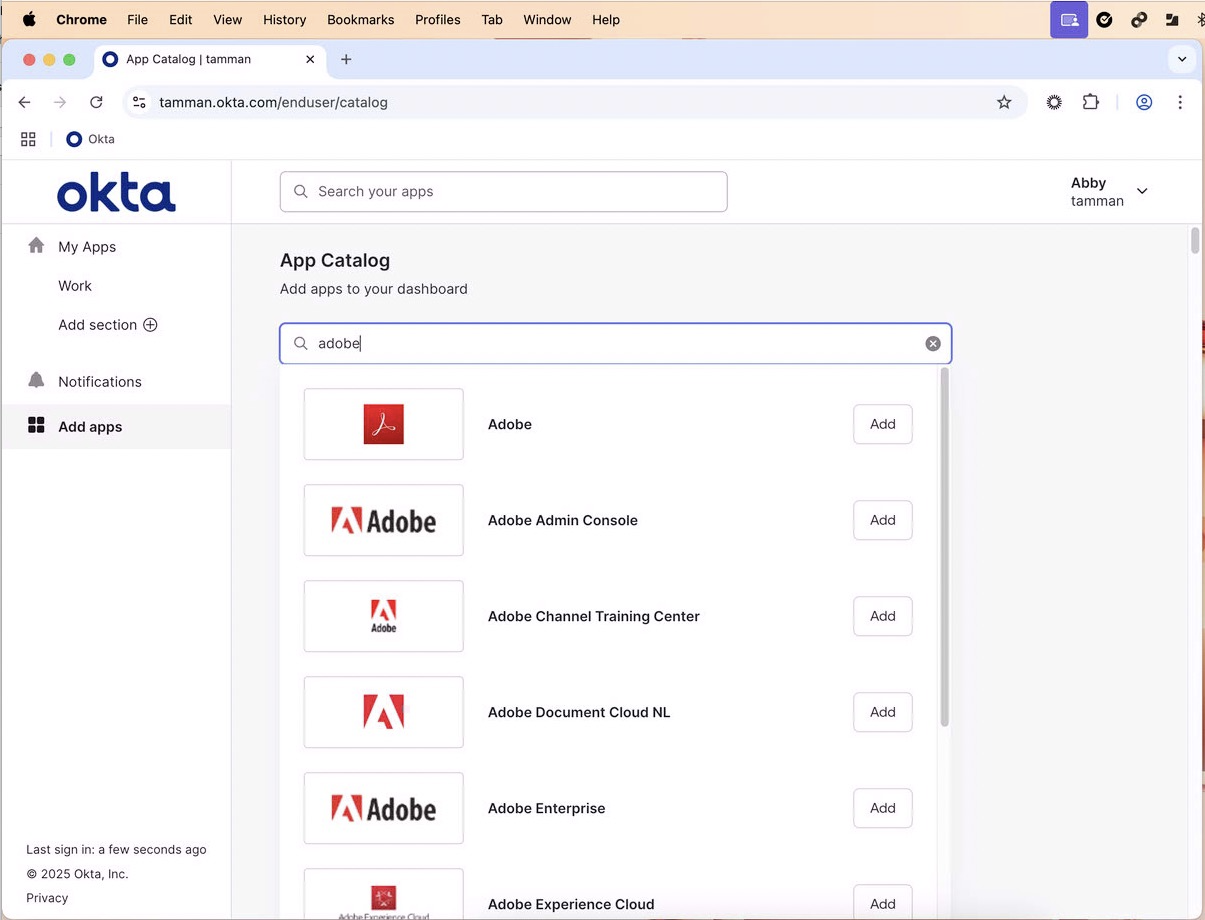The width and height of the screenshot is (1205, 920).
Task: Open the Window menu
Action: [548, 19]
